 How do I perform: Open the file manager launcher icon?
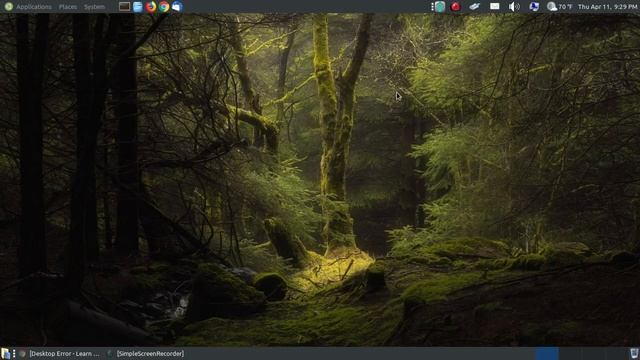(x=138, y=7)
